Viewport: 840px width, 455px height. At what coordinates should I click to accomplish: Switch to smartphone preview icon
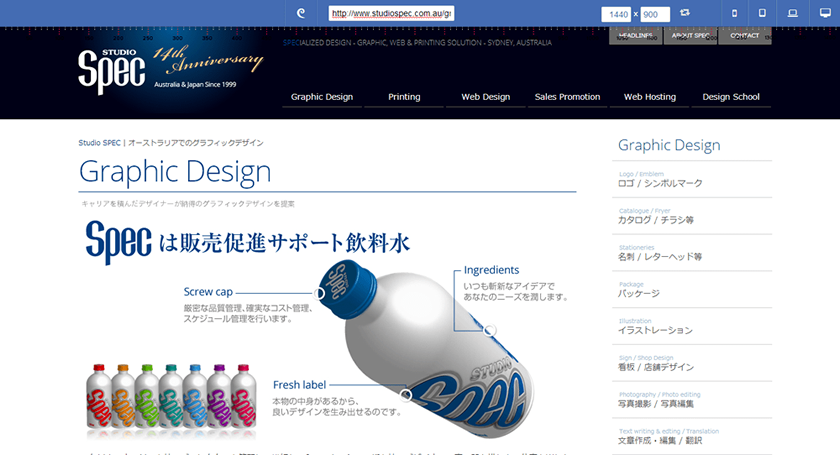pyautogui.click(x=735, y=13)
